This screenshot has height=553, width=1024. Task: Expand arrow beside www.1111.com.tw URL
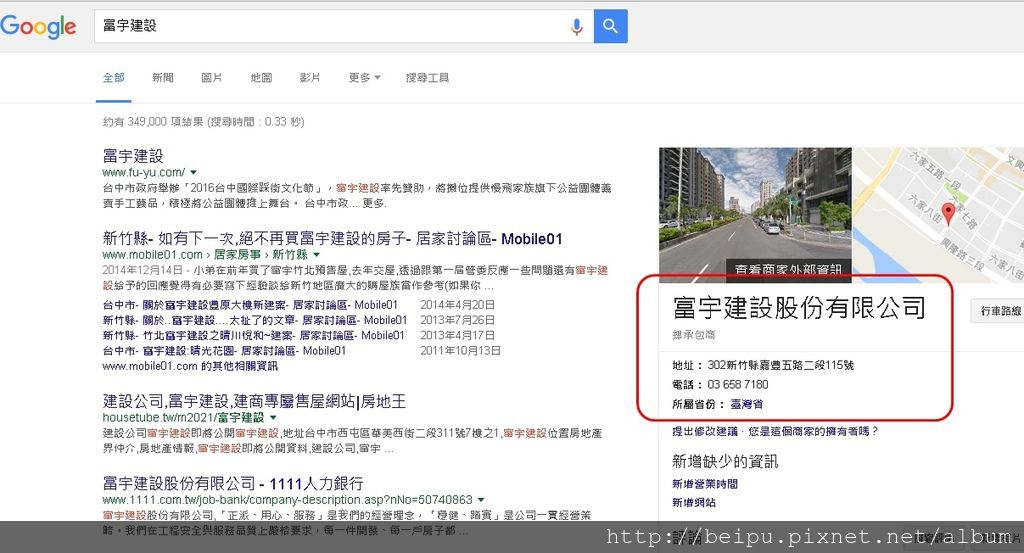click(x=481, y=499)
